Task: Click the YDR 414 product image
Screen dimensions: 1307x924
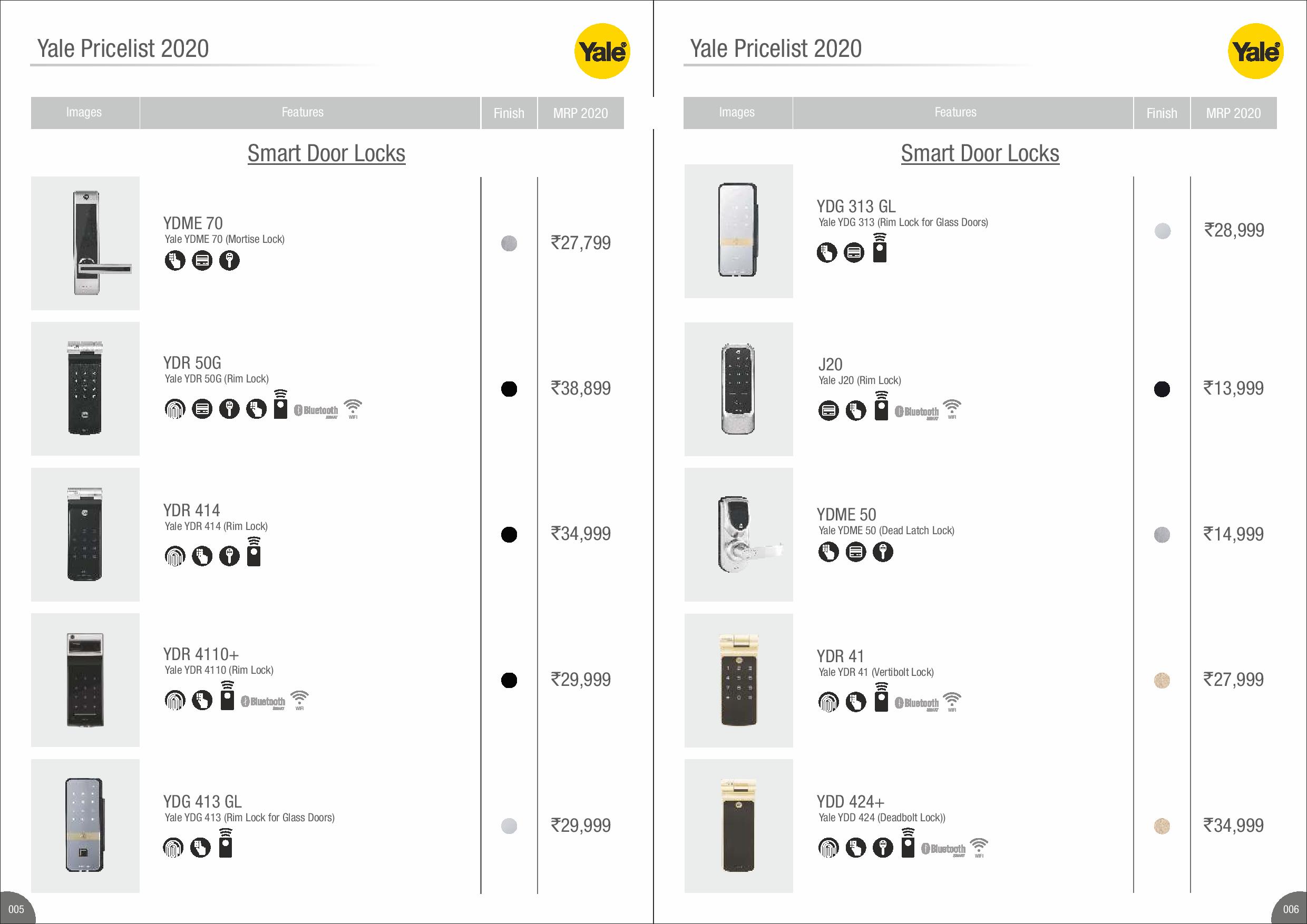Action: coord(85,534)
